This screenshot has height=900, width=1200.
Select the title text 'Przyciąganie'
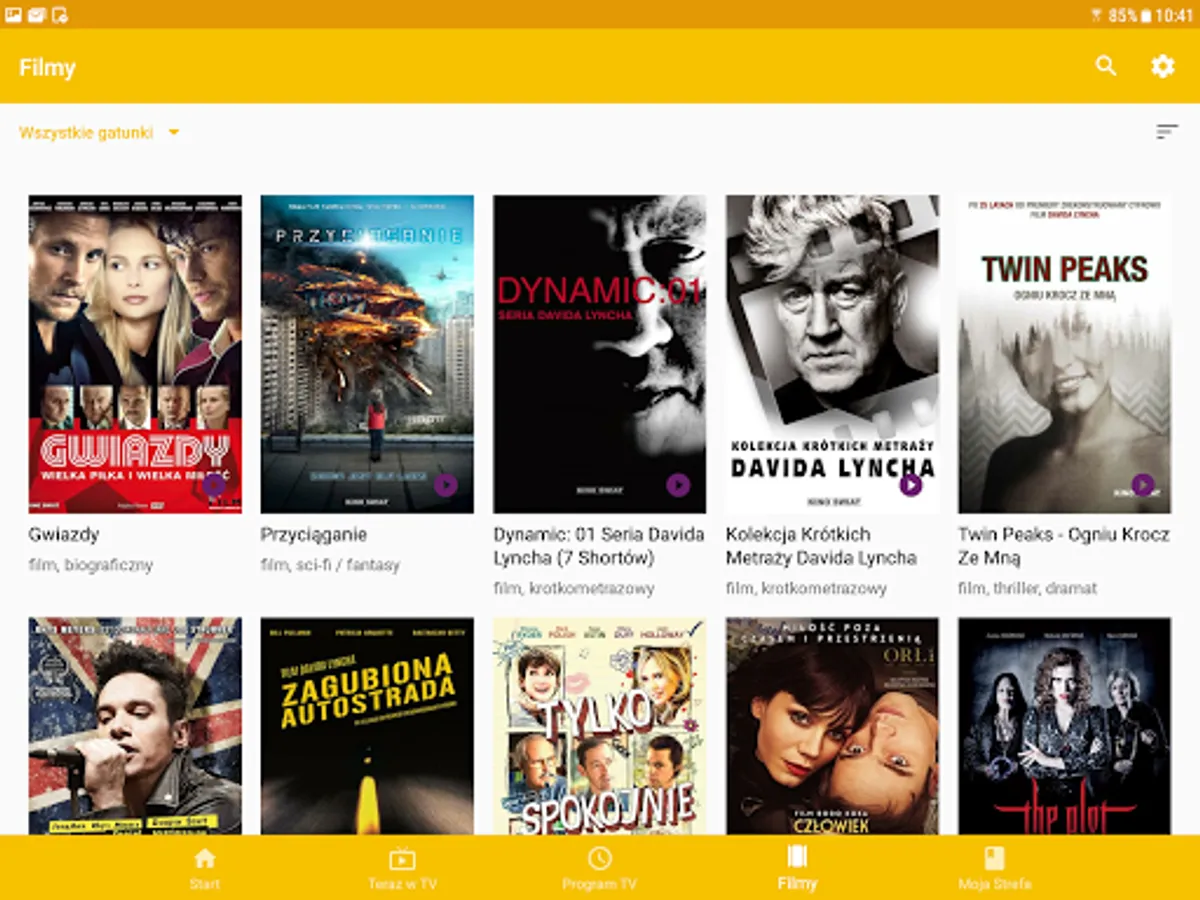(314, 535)
